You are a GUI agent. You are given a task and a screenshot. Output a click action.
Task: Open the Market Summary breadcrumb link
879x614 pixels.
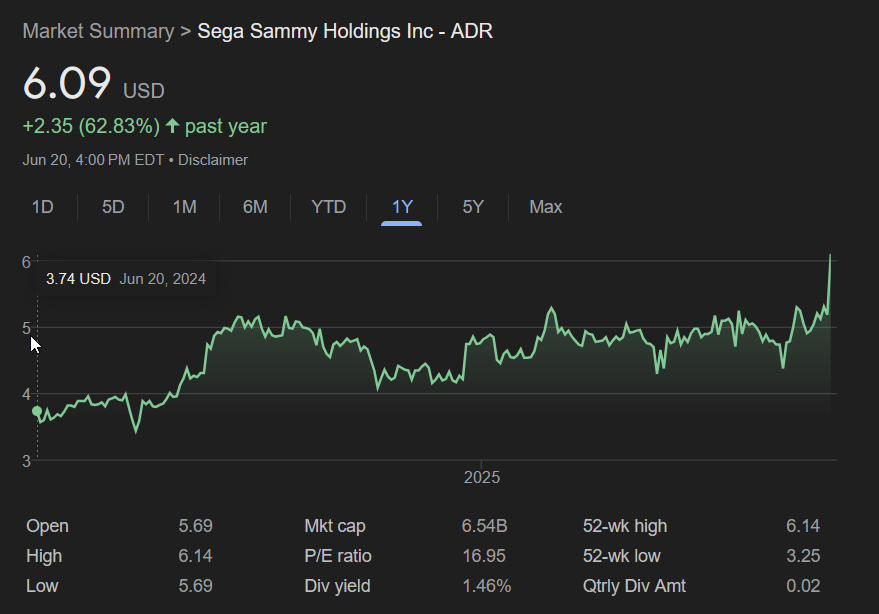98,31
